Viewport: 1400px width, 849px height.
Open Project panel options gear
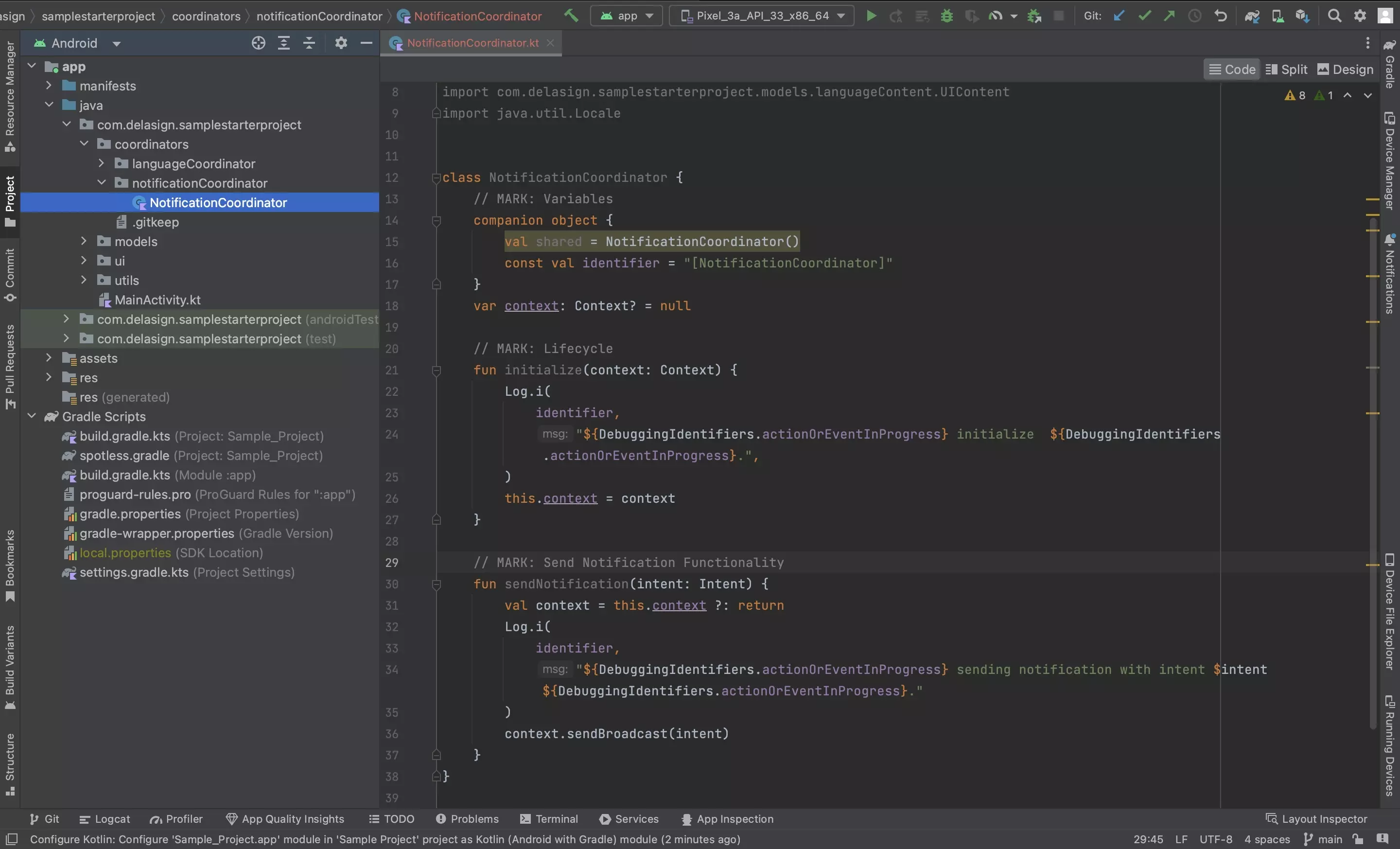[x=341, y=43]
